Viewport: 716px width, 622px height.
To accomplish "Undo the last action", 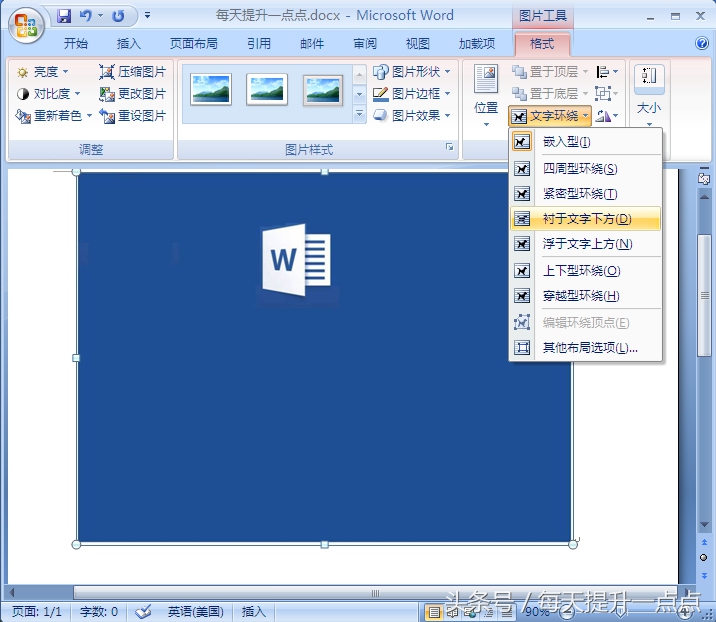I will [x=86, y=16].
